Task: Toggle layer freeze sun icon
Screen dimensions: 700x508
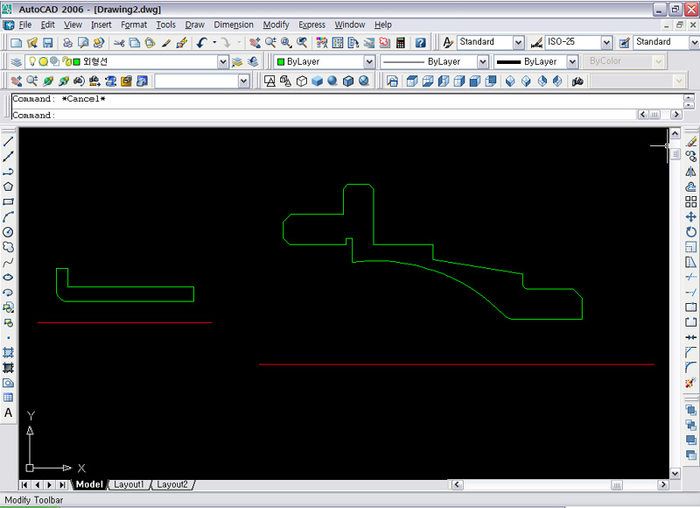Action: (x=43, y=62)
